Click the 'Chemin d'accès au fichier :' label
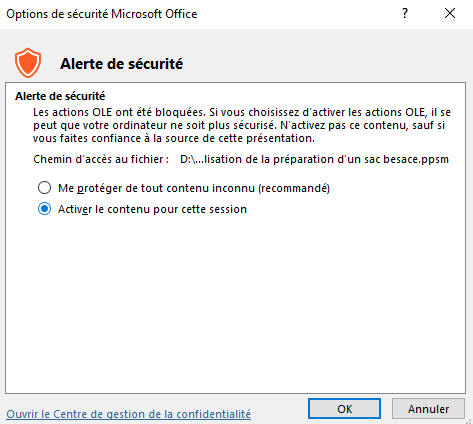This screenshot has height=424, width=473. point(101,159)
